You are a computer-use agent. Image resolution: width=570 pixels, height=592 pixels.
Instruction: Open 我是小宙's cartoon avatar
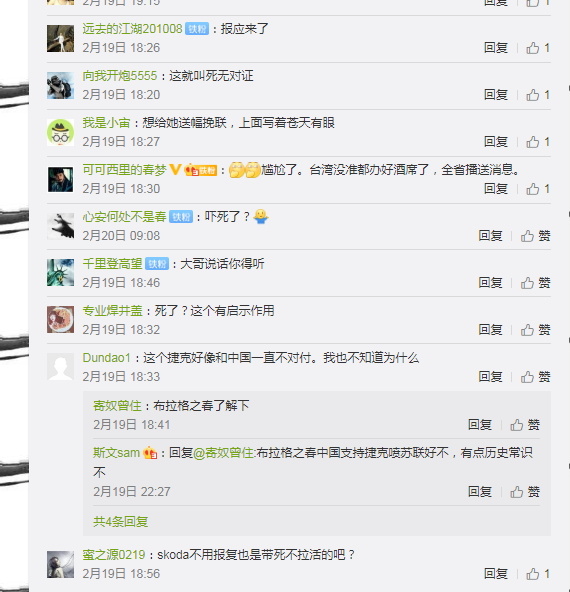pyautogui.click(x=60, y=132)
